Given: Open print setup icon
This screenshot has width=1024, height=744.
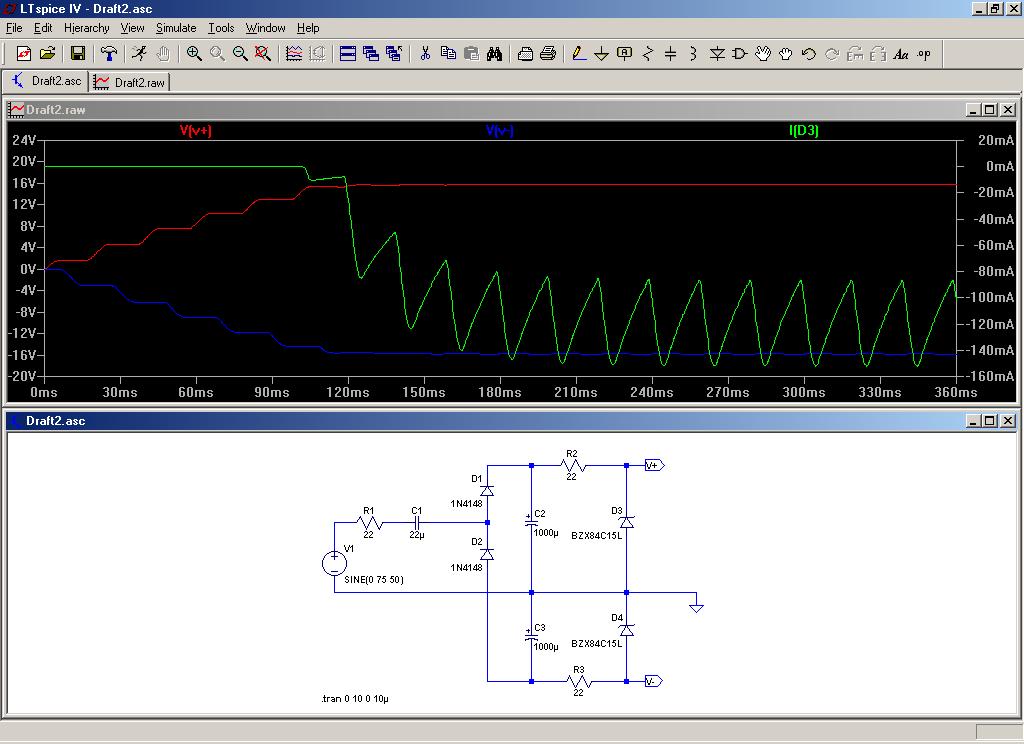Looking at the screenshot, I should (x=525, y=54).
